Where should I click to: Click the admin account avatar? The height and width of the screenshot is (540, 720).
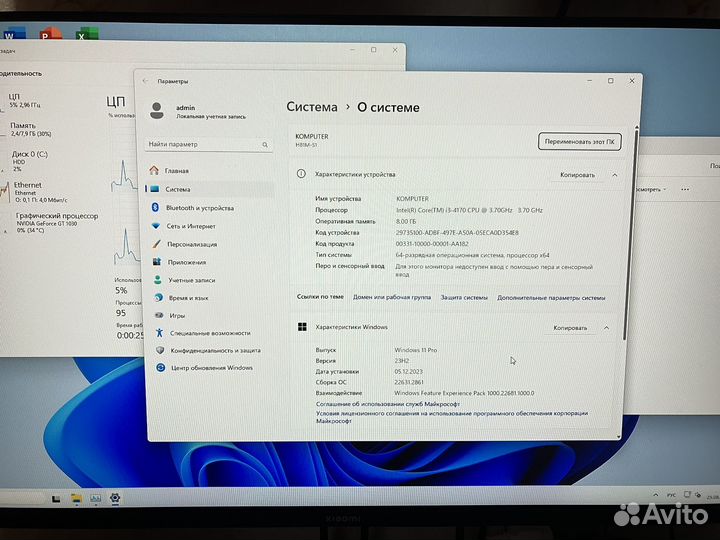click(x=157, y=111)
